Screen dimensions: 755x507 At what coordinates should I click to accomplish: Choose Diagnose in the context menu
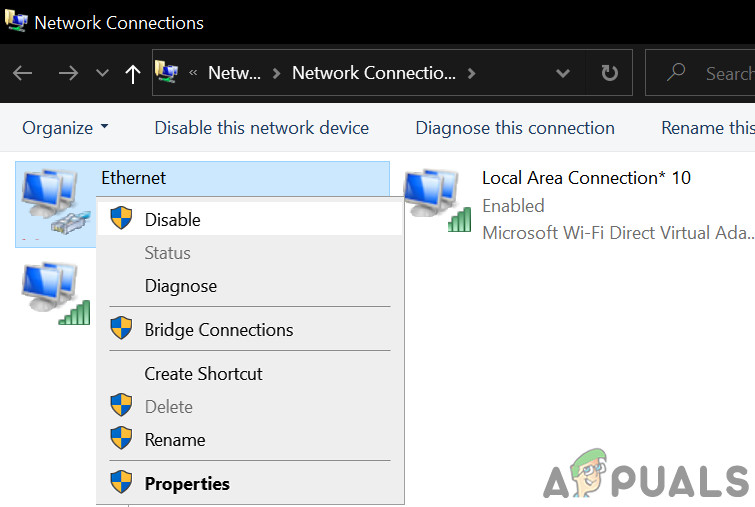pos(180,286)
